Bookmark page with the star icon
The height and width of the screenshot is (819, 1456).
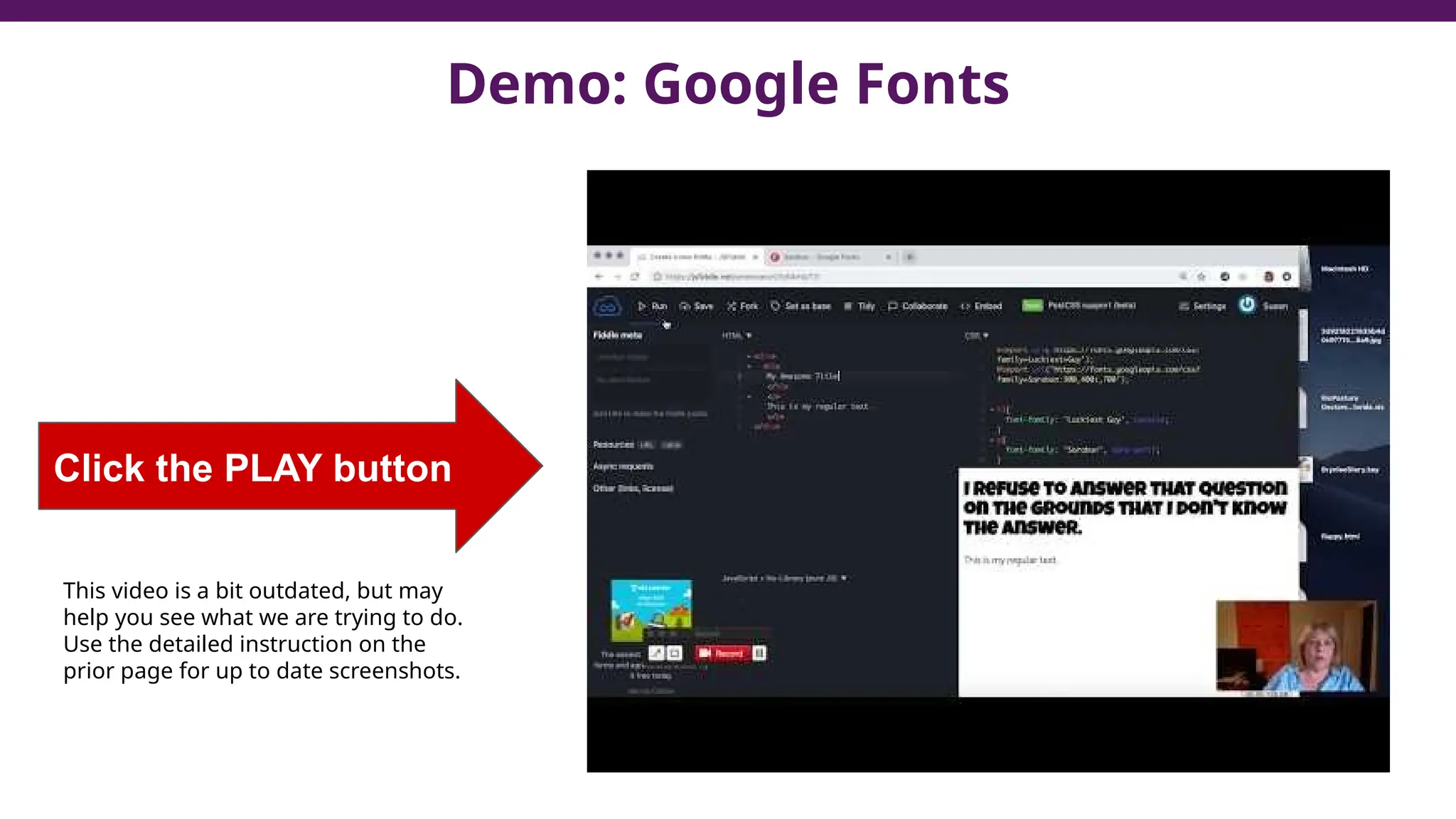point(1201,277)
